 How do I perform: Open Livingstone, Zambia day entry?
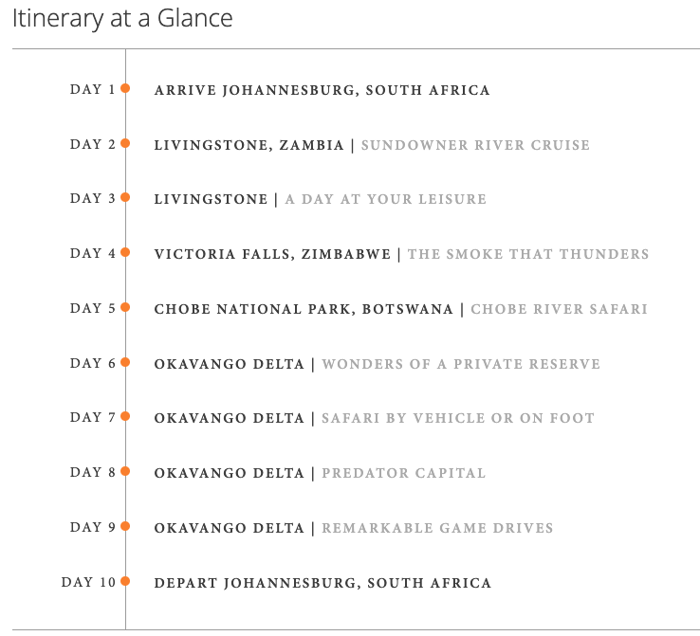249,145
